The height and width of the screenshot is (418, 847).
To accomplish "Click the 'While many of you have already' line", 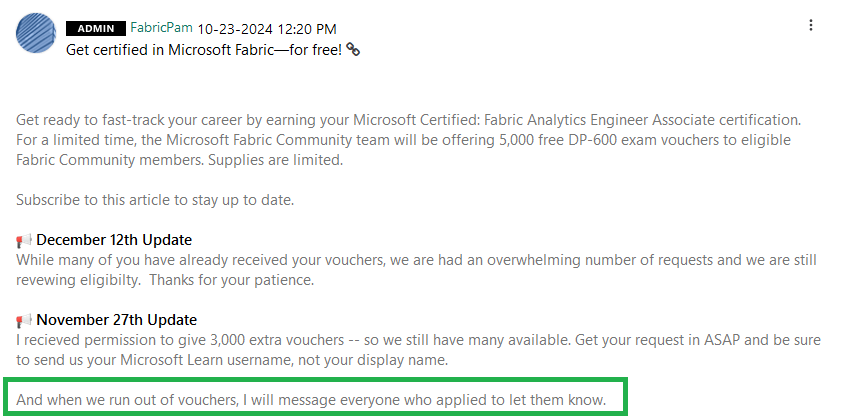I will [x=416, y=260].
